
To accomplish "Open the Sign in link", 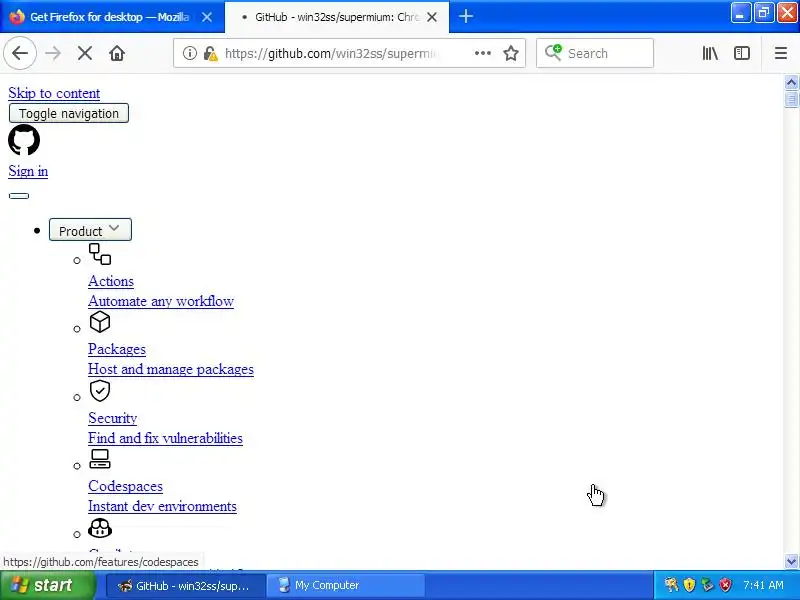I will (28, 171).
